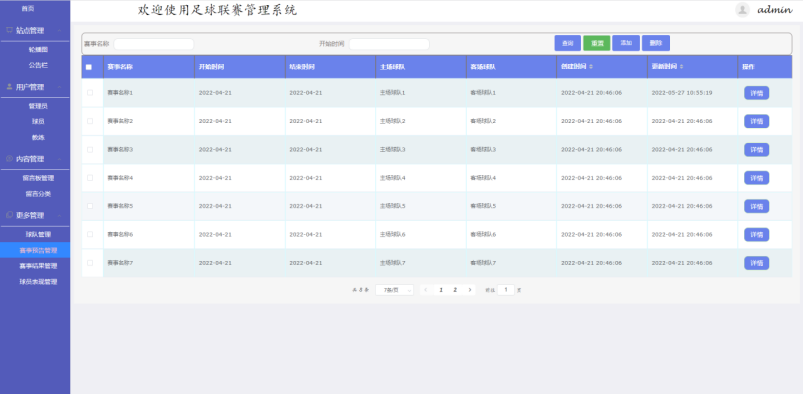Go to the previous page arrow
The height and width of the screenshot is (394, 803).
tap(426, 290)
